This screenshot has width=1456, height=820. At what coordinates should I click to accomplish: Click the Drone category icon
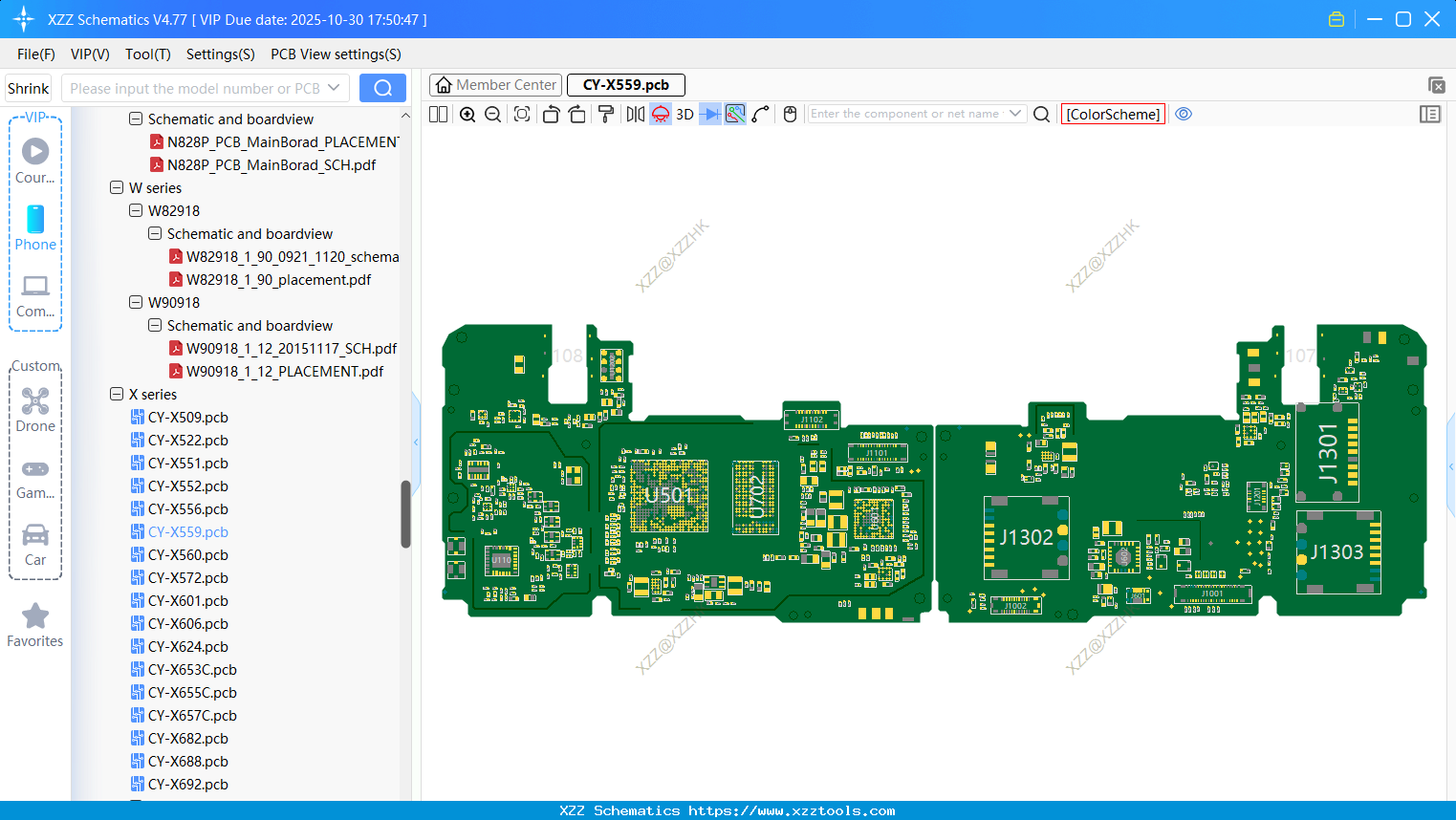pos(35,401)
